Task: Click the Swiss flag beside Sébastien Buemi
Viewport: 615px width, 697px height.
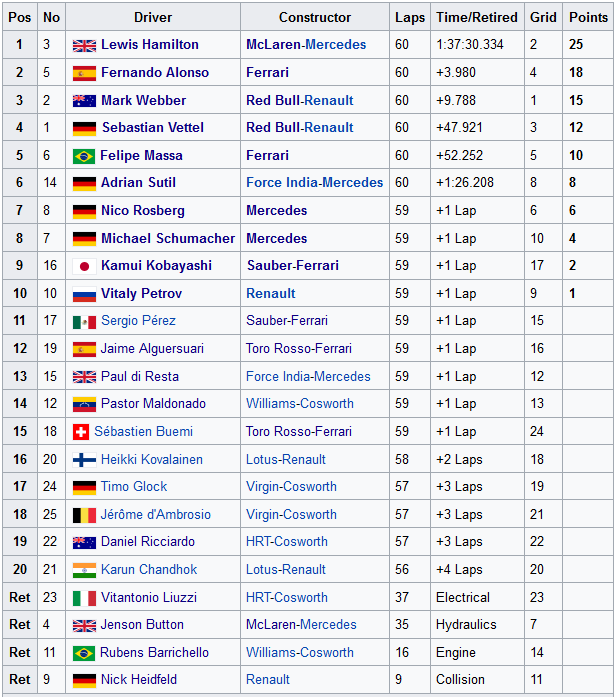Action: coord(81,432)
